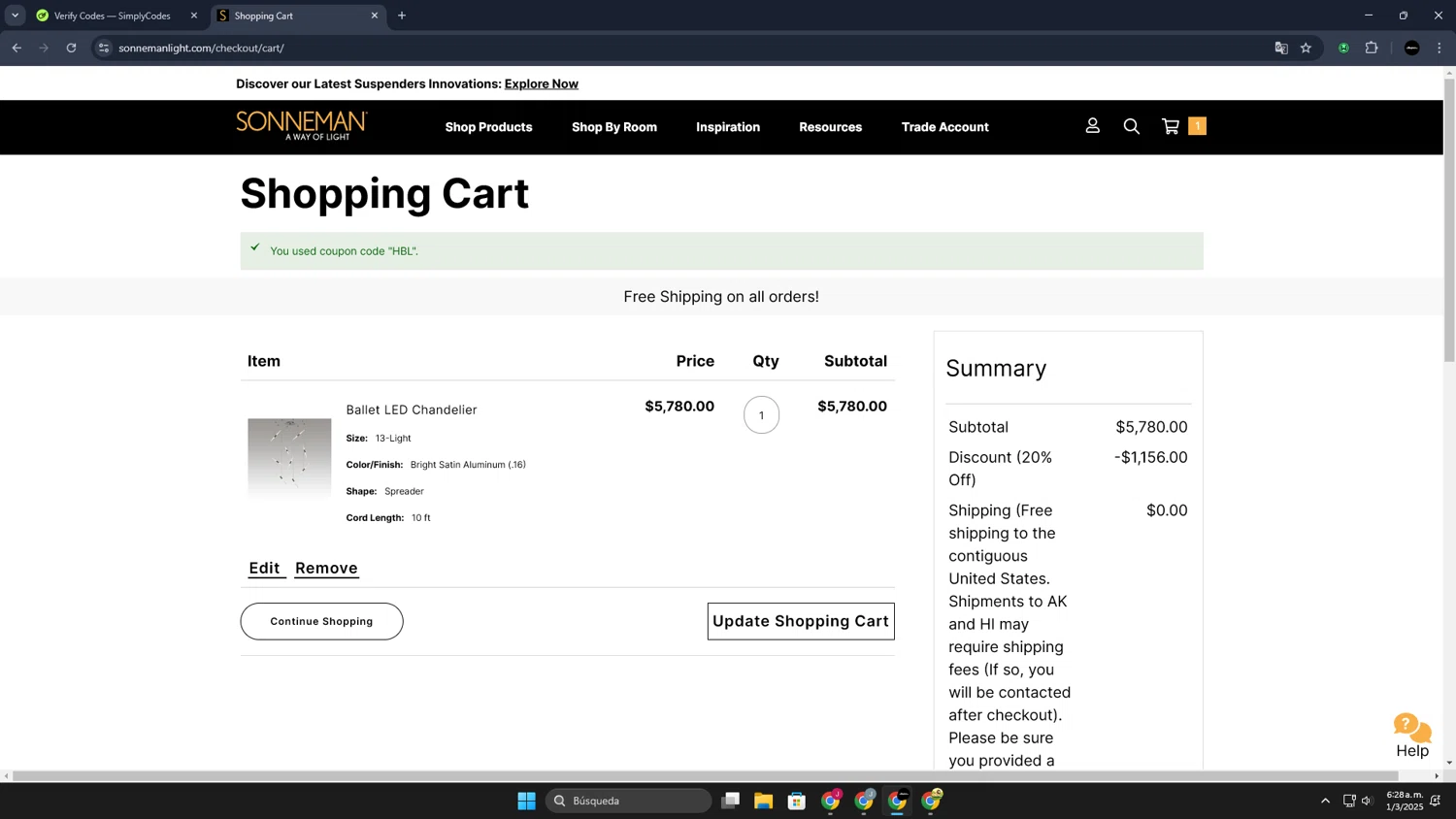Click Continue Shopping button
The width and height of the screenshot is (1456, 819).
(321, 621)
